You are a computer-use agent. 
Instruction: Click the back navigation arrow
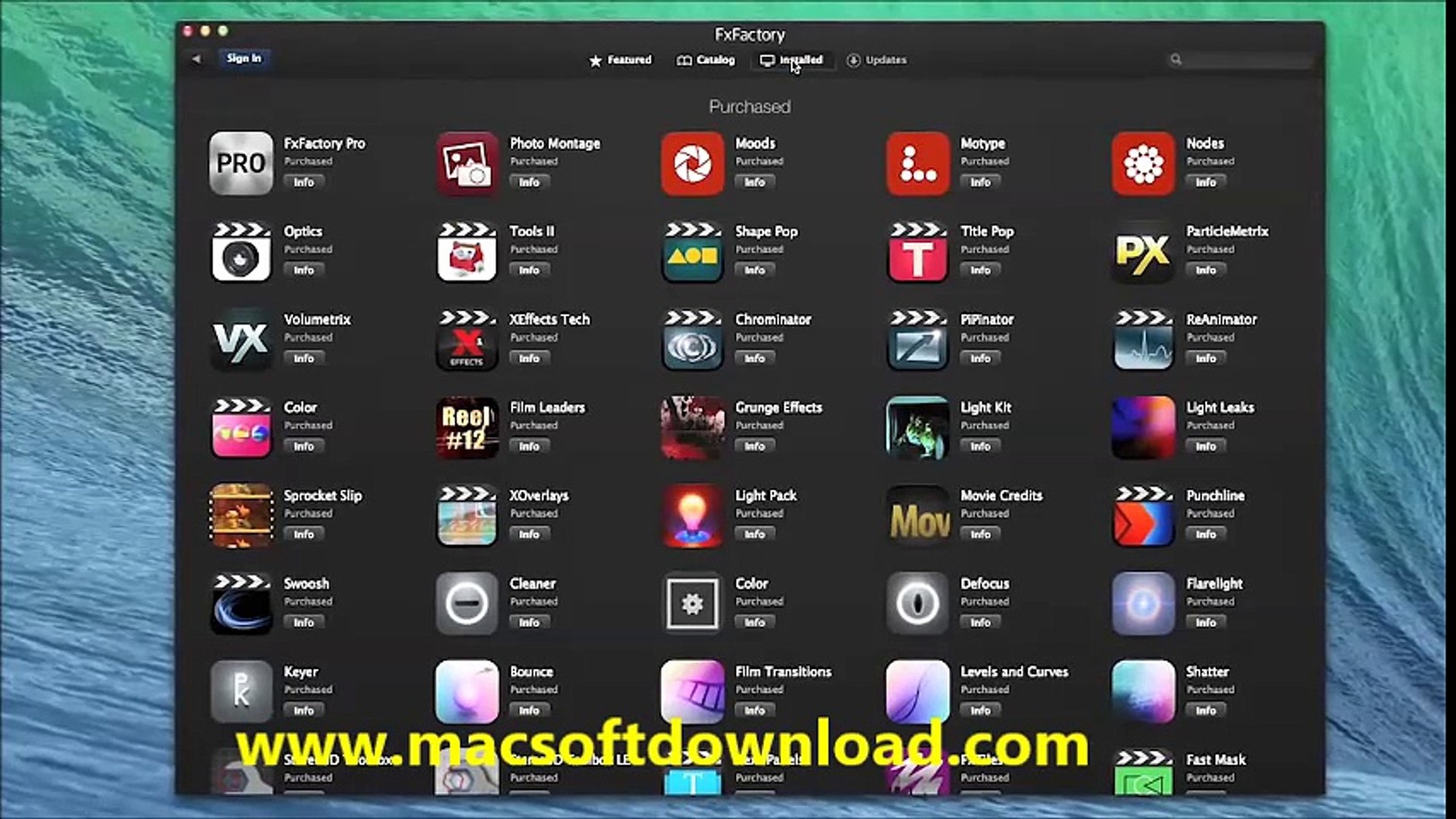tap(196, 58)
